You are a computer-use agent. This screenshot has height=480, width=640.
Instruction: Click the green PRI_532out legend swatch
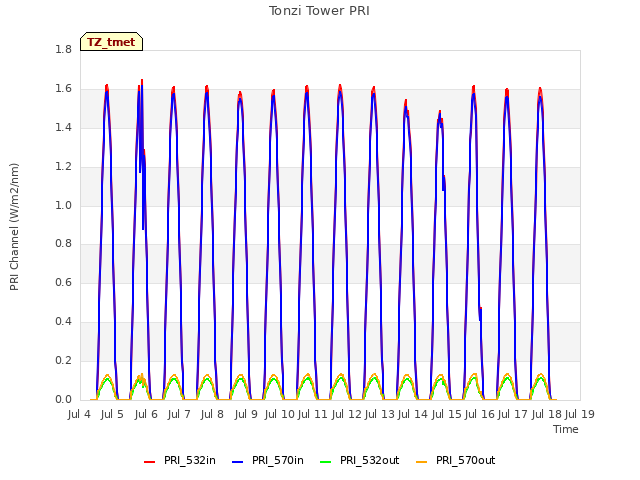click(x=326, y=462)
